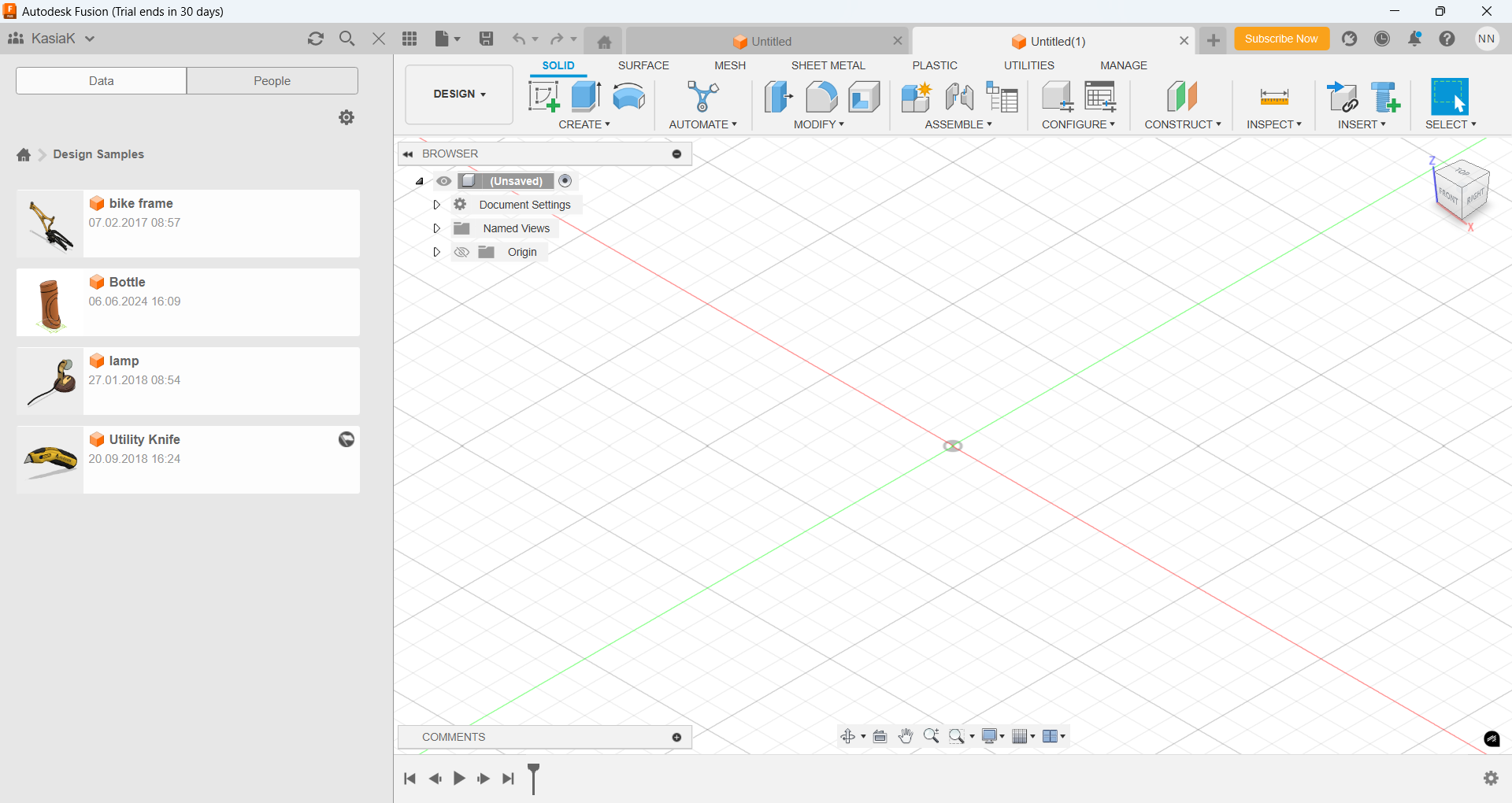Open the Automate fork icon
The height and width of the screenshot is (803, 1512).
click(x=703, y=97)
